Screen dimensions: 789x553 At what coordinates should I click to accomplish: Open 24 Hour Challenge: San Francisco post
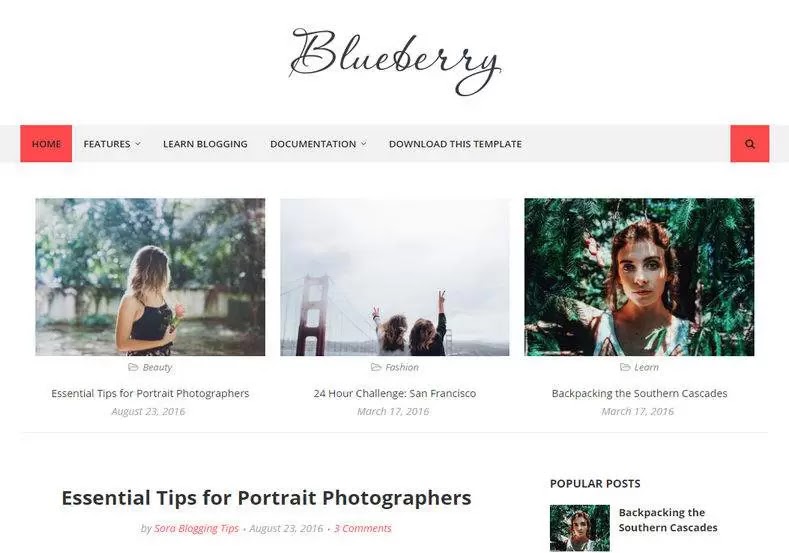point(394,393)
